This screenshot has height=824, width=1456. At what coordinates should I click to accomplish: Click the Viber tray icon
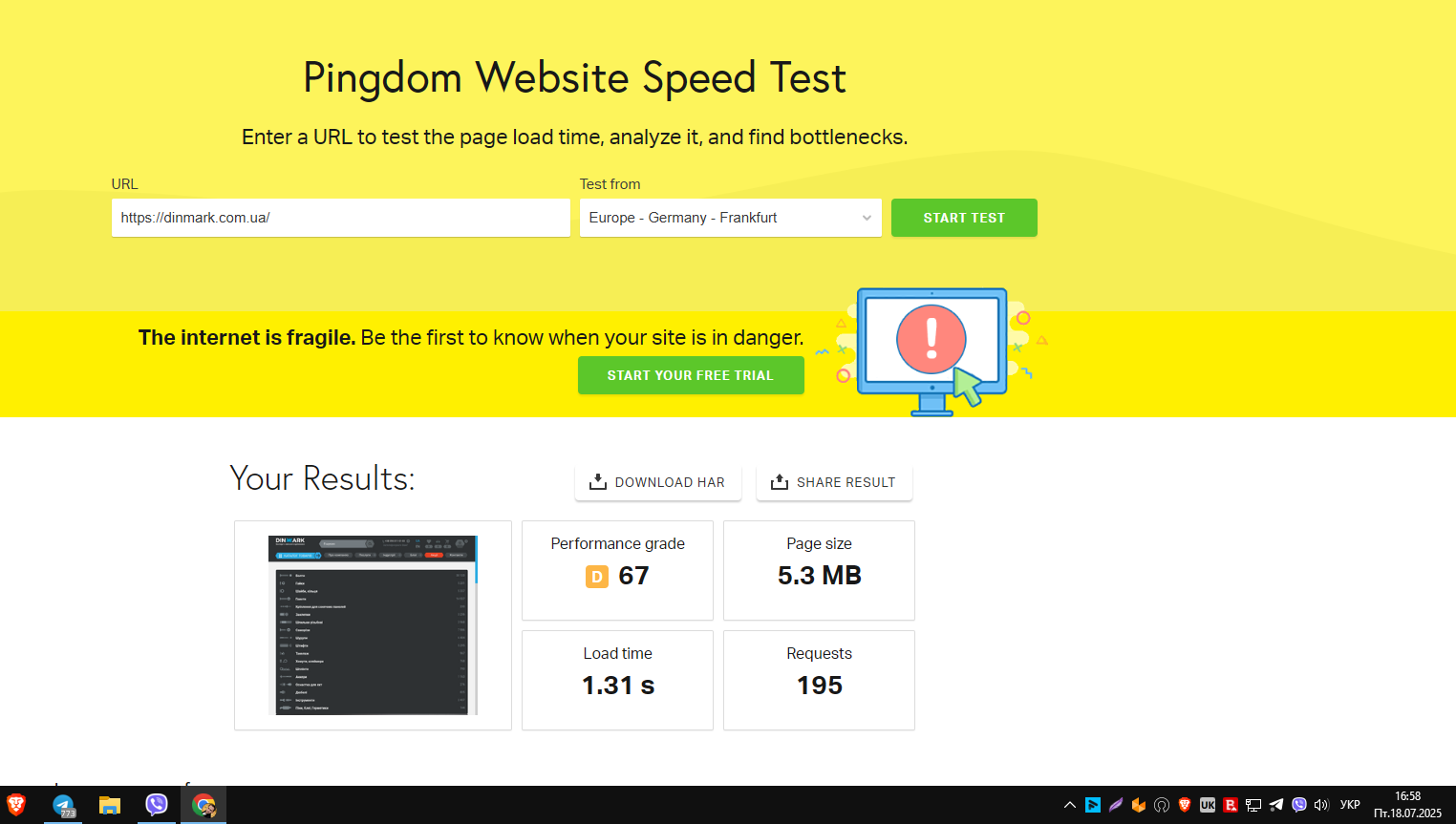1299,805
